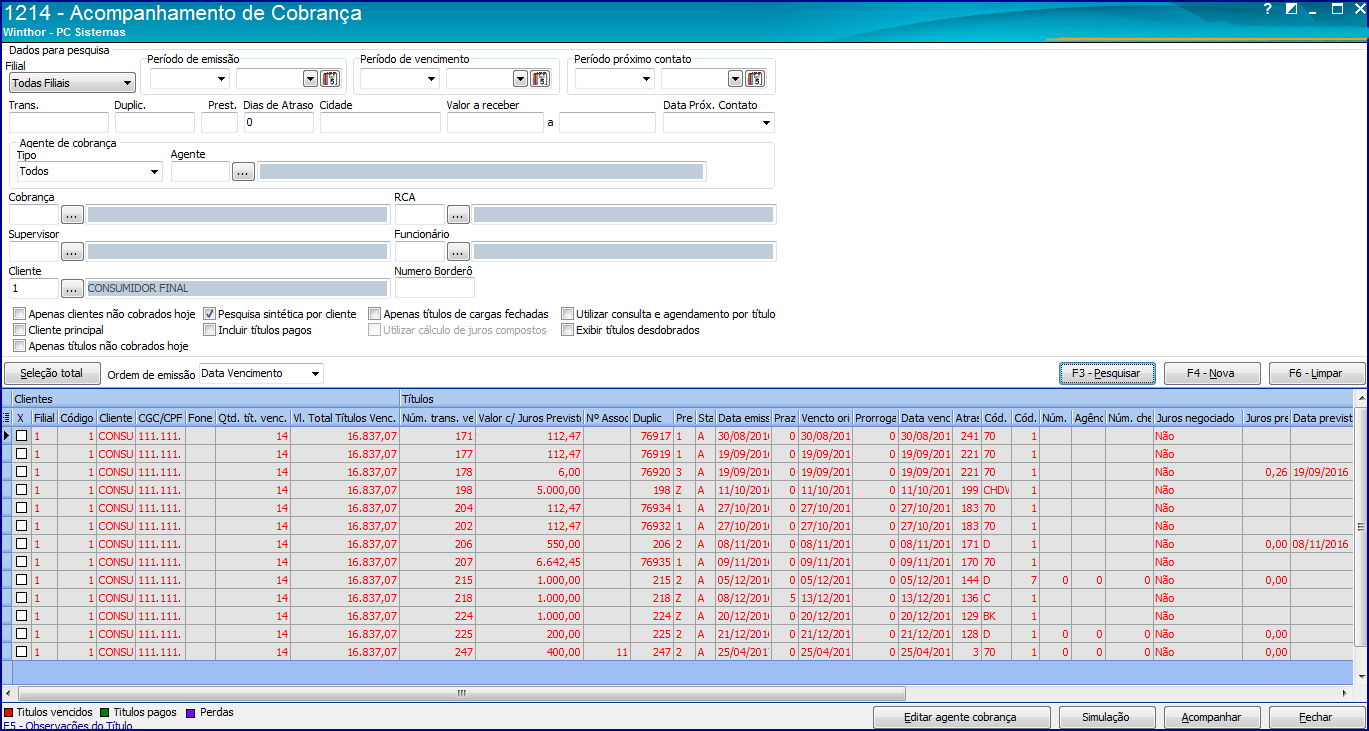
Task: Click red Títulos vencidos legend swatch
Action: (x=9, y=712)
